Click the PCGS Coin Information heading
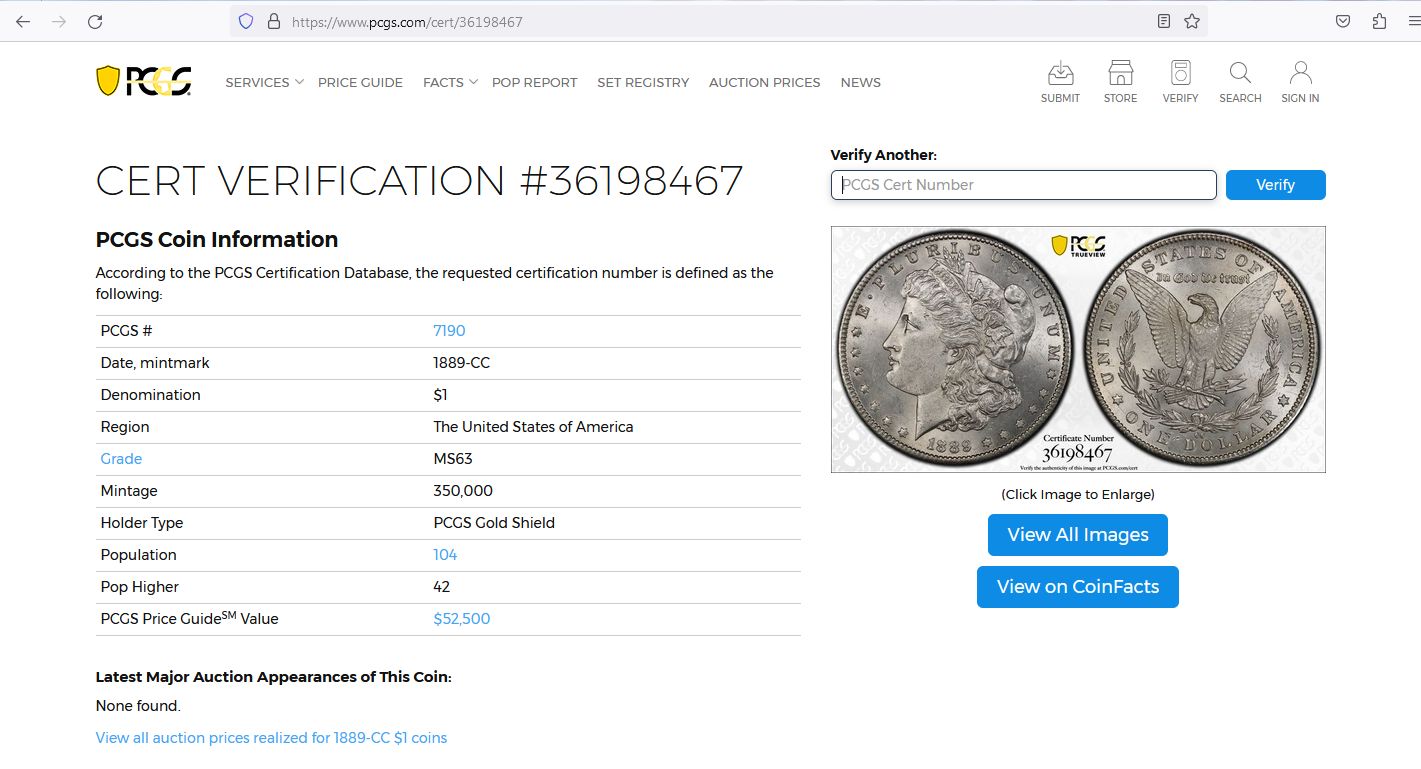Image resolution: width=1421 pixels, height=769 pixels. (x=217, y=240)
